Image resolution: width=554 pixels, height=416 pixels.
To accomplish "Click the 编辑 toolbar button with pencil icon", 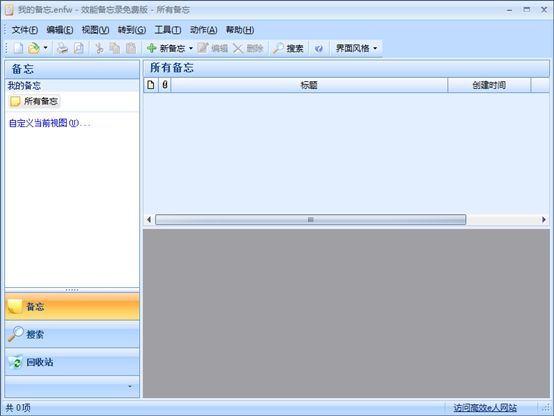I will [212, 48].
